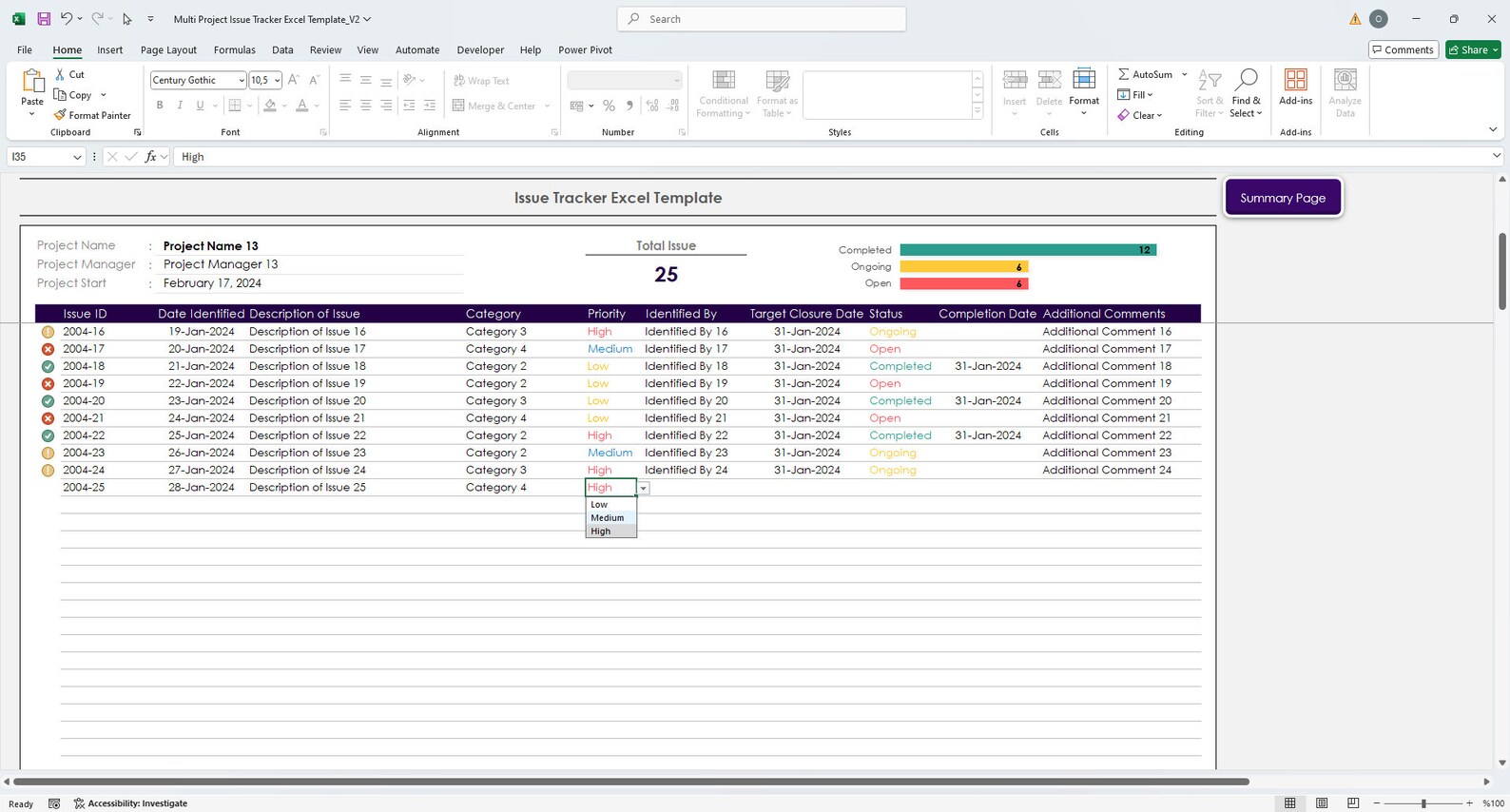Click the Insert cells icon
The width and height of the screenshot is (1510, 812).
(1015, 80)
